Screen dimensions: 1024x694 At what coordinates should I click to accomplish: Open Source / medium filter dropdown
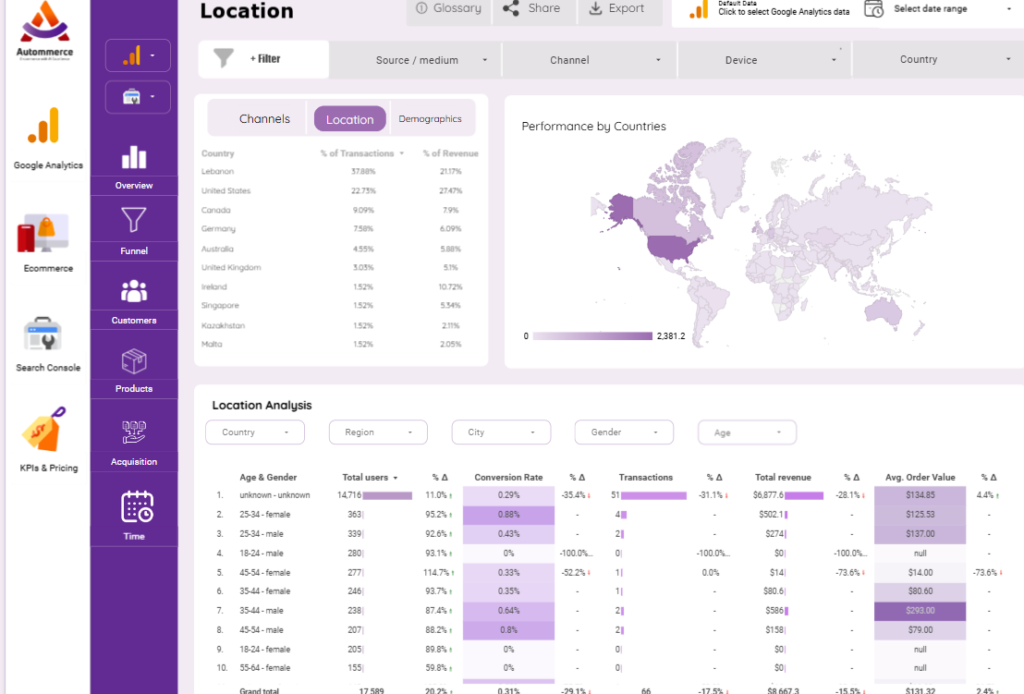pyautogui.click(x=415, y=60)
